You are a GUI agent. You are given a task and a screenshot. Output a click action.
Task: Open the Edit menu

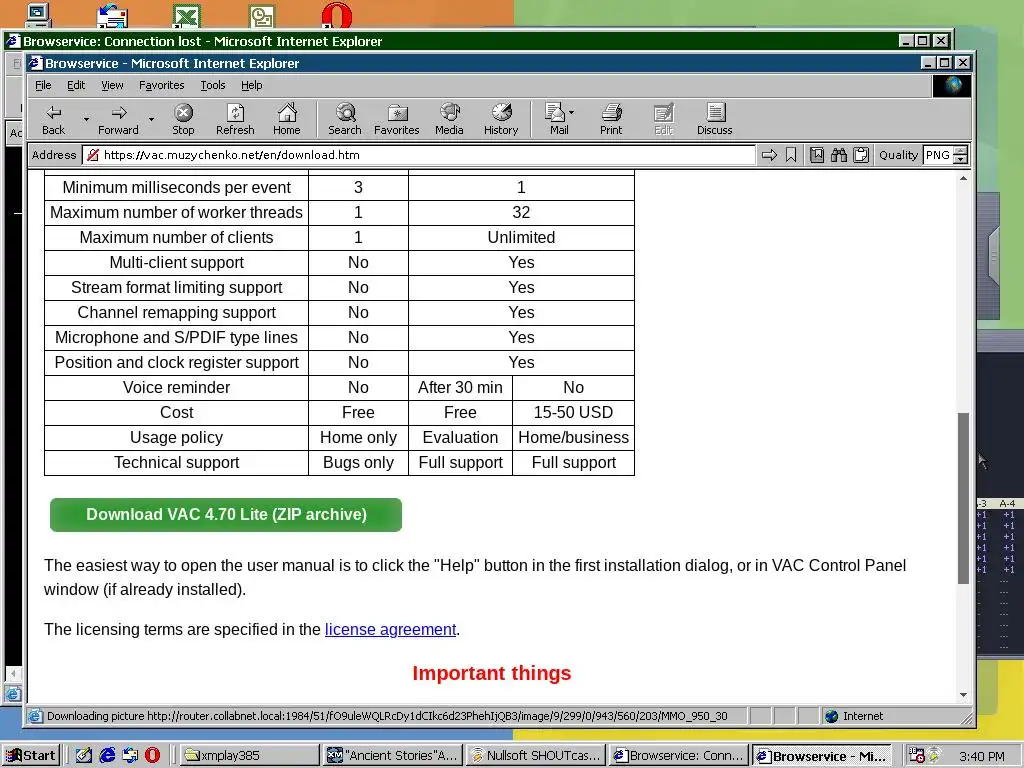point(76,85)
